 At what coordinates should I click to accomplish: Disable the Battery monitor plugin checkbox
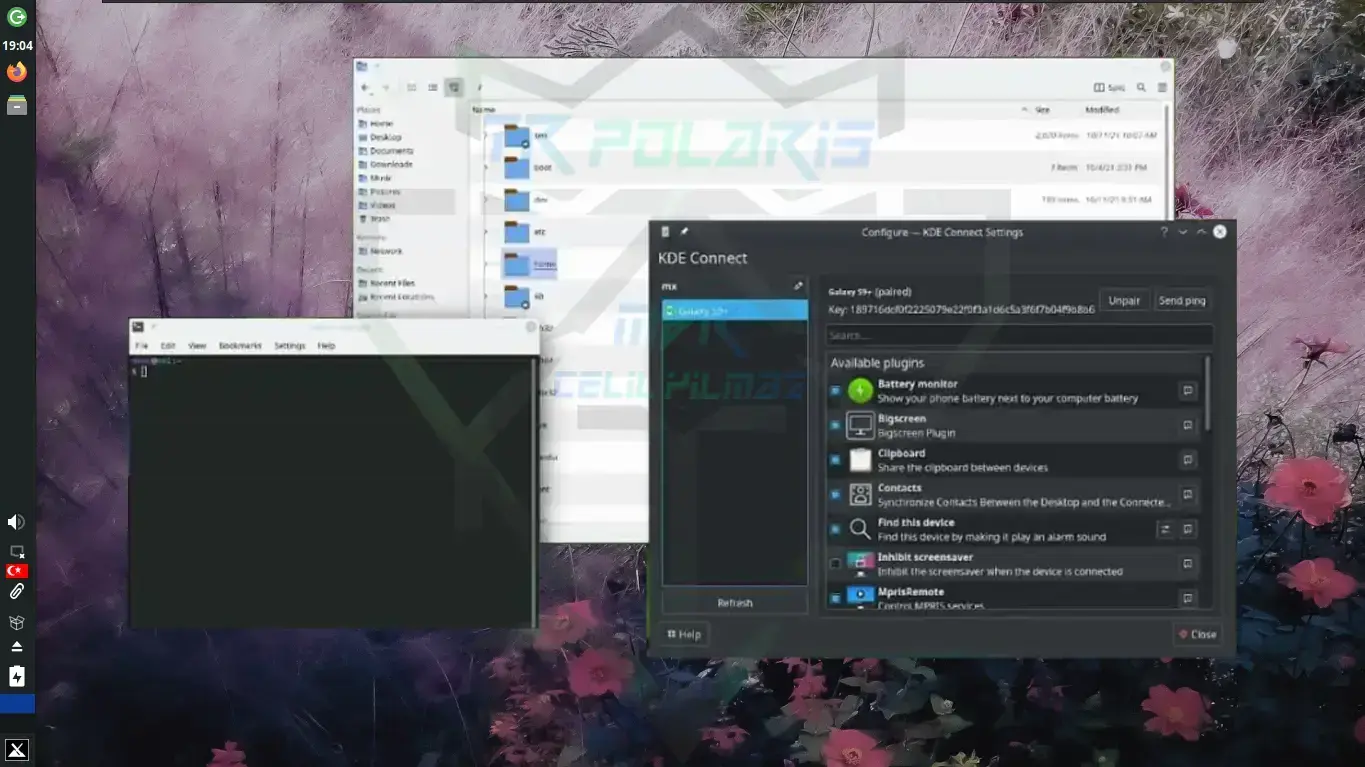click(835, 391)
